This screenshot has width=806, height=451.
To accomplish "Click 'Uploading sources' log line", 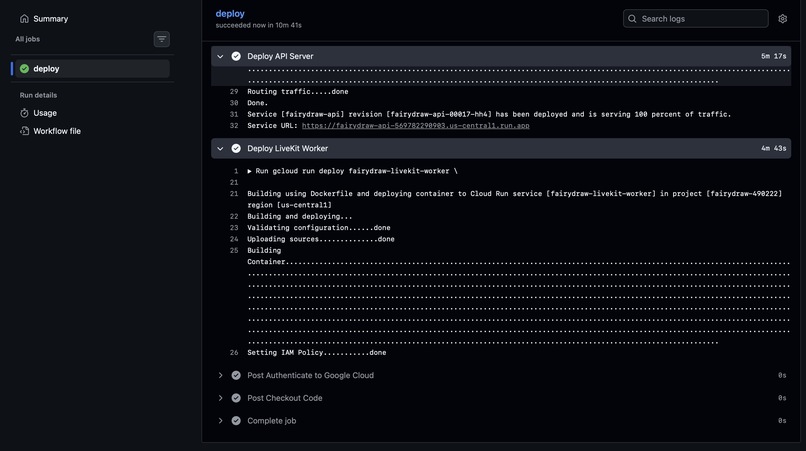I will click(x=321, y=239).
